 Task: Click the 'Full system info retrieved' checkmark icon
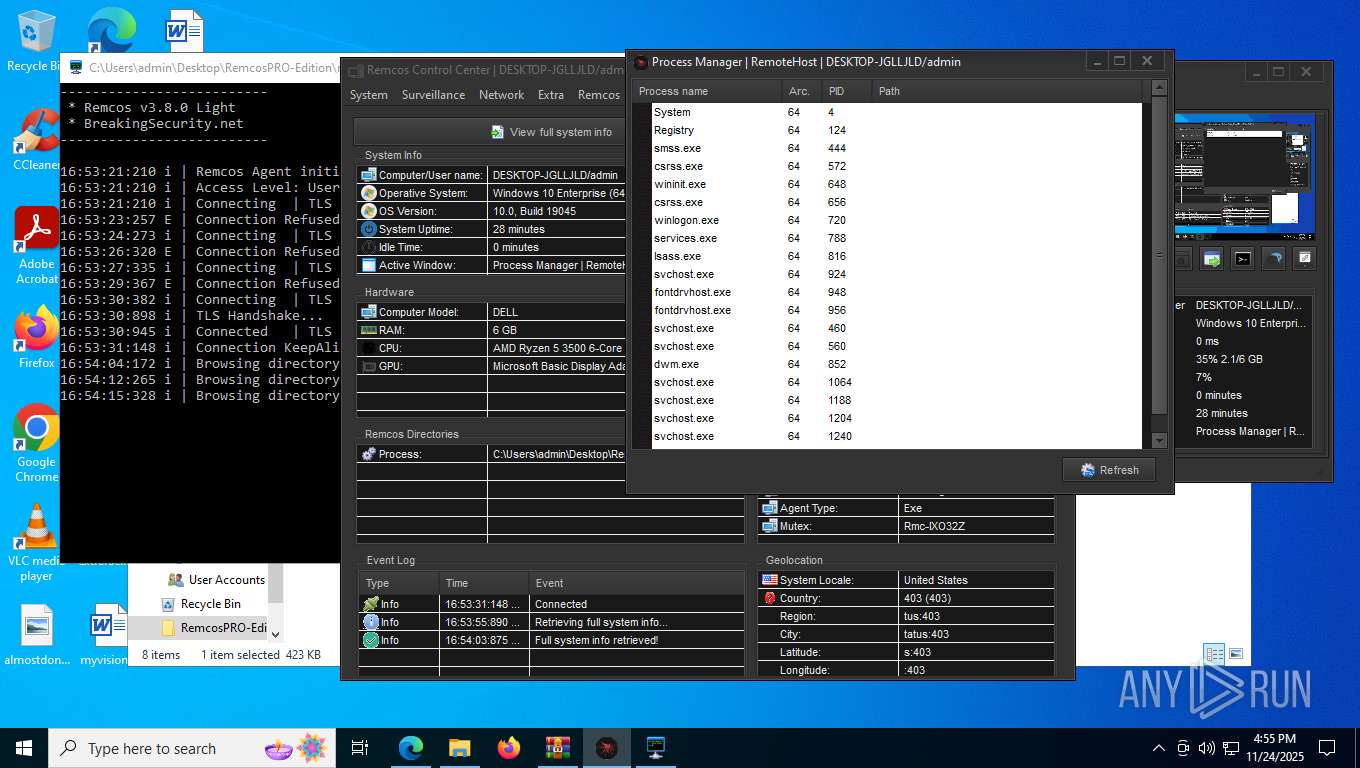click(371, 640)
